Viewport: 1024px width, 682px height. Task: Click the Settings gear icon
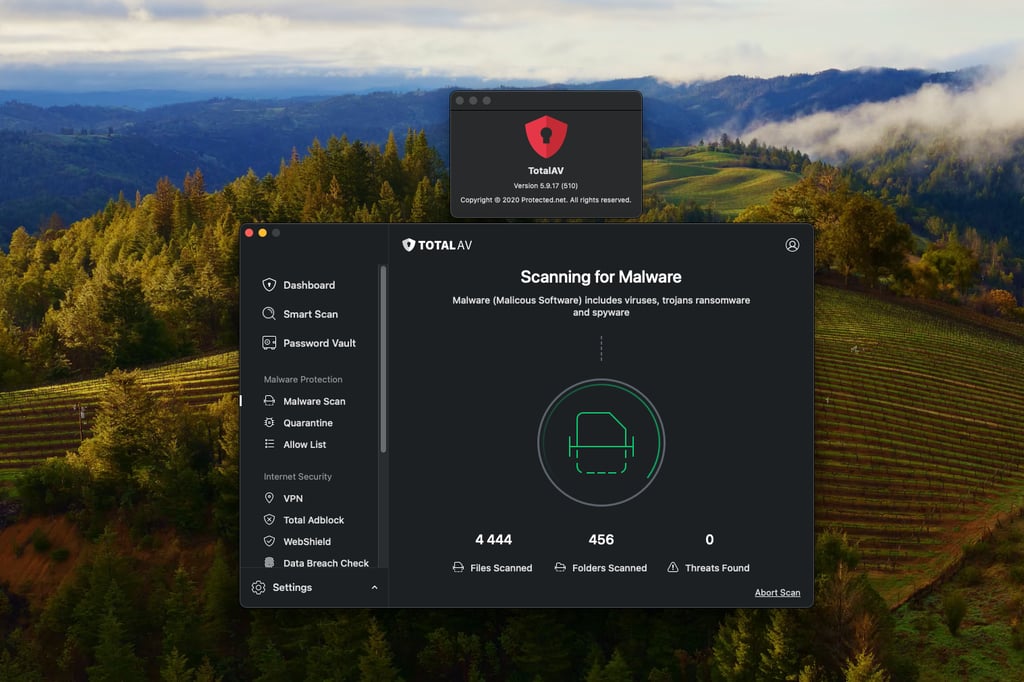click(x=259, y=587)
